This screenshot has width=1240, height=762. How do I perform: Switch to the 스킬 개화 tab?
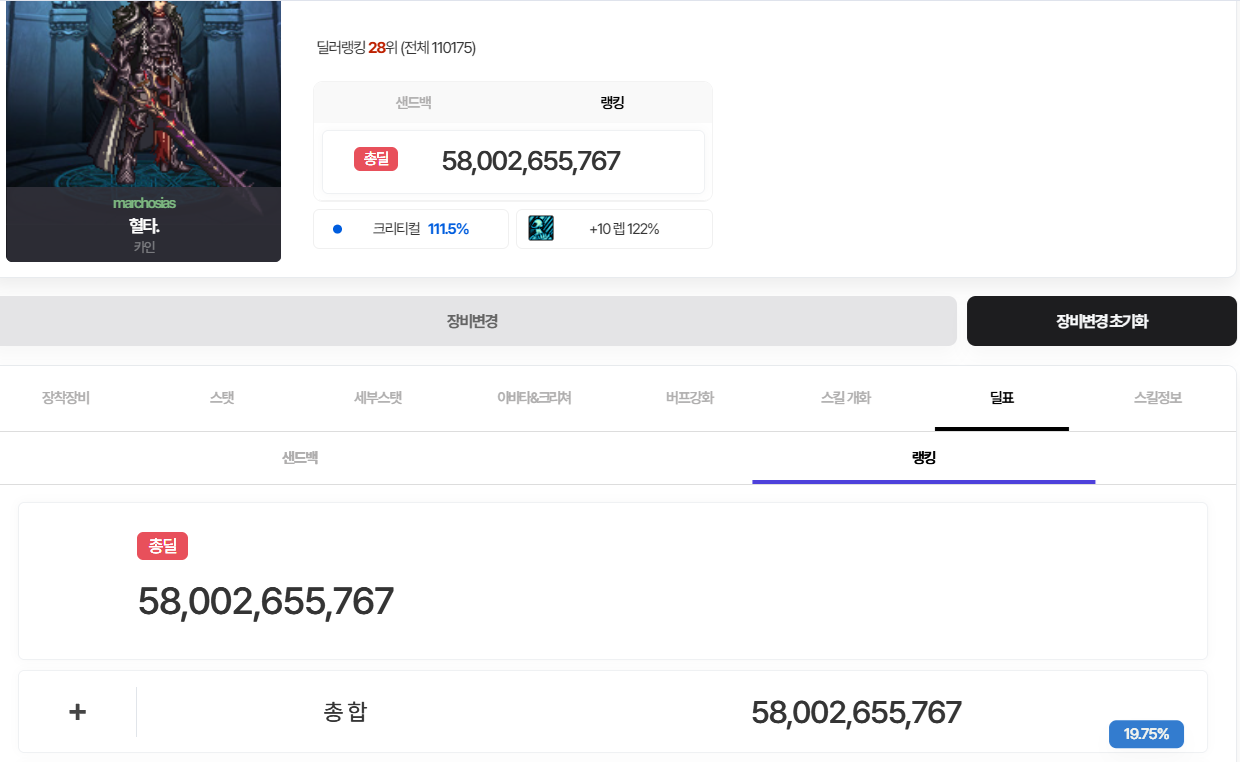pyautogui.click(x=846, y=398)
